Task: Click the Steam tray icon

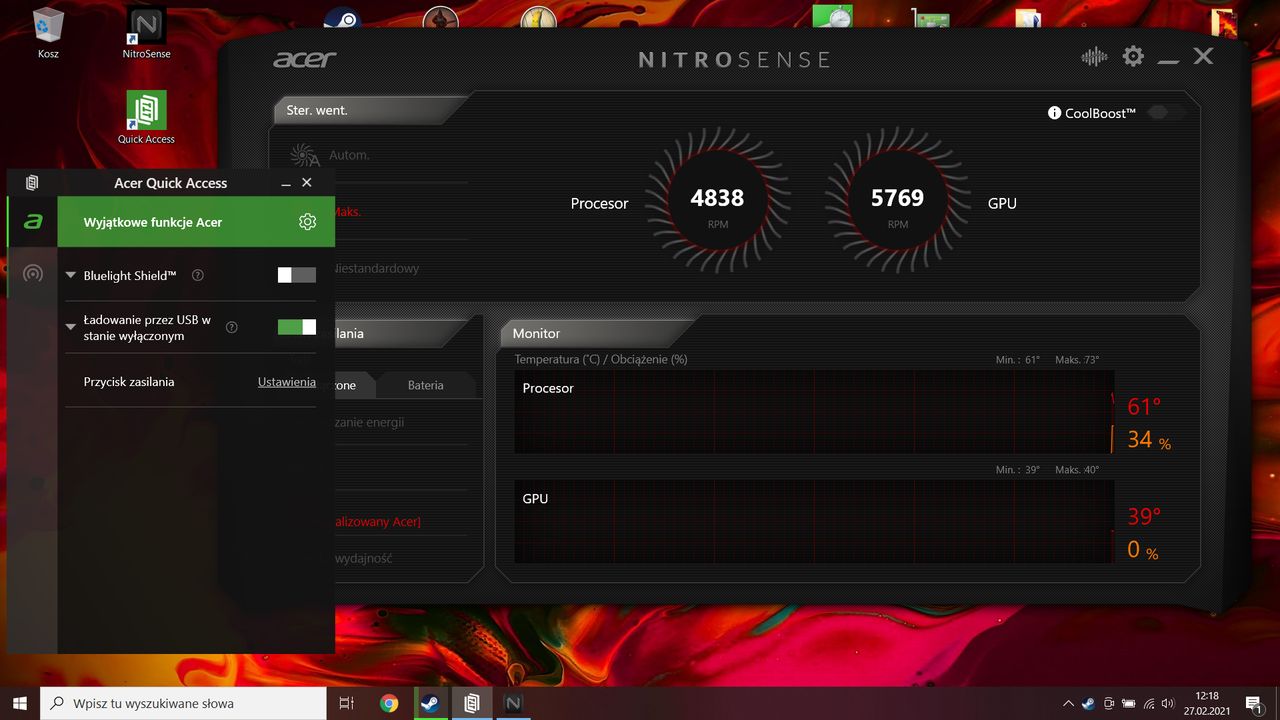Action: pos(1088,703)
